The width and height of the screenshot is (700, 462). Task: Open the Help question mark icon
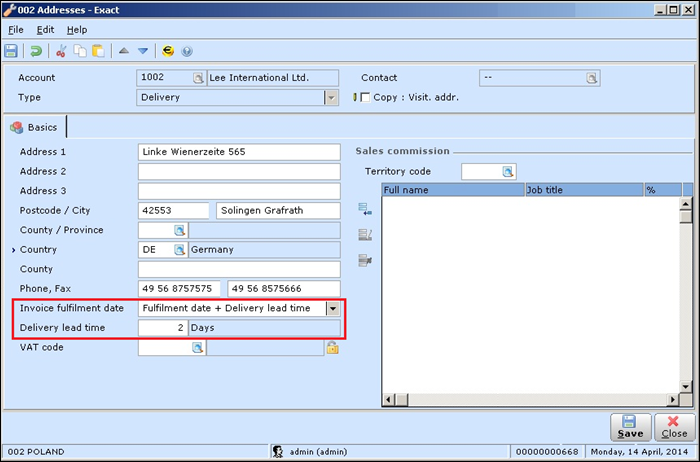click(x=187, y=51)
